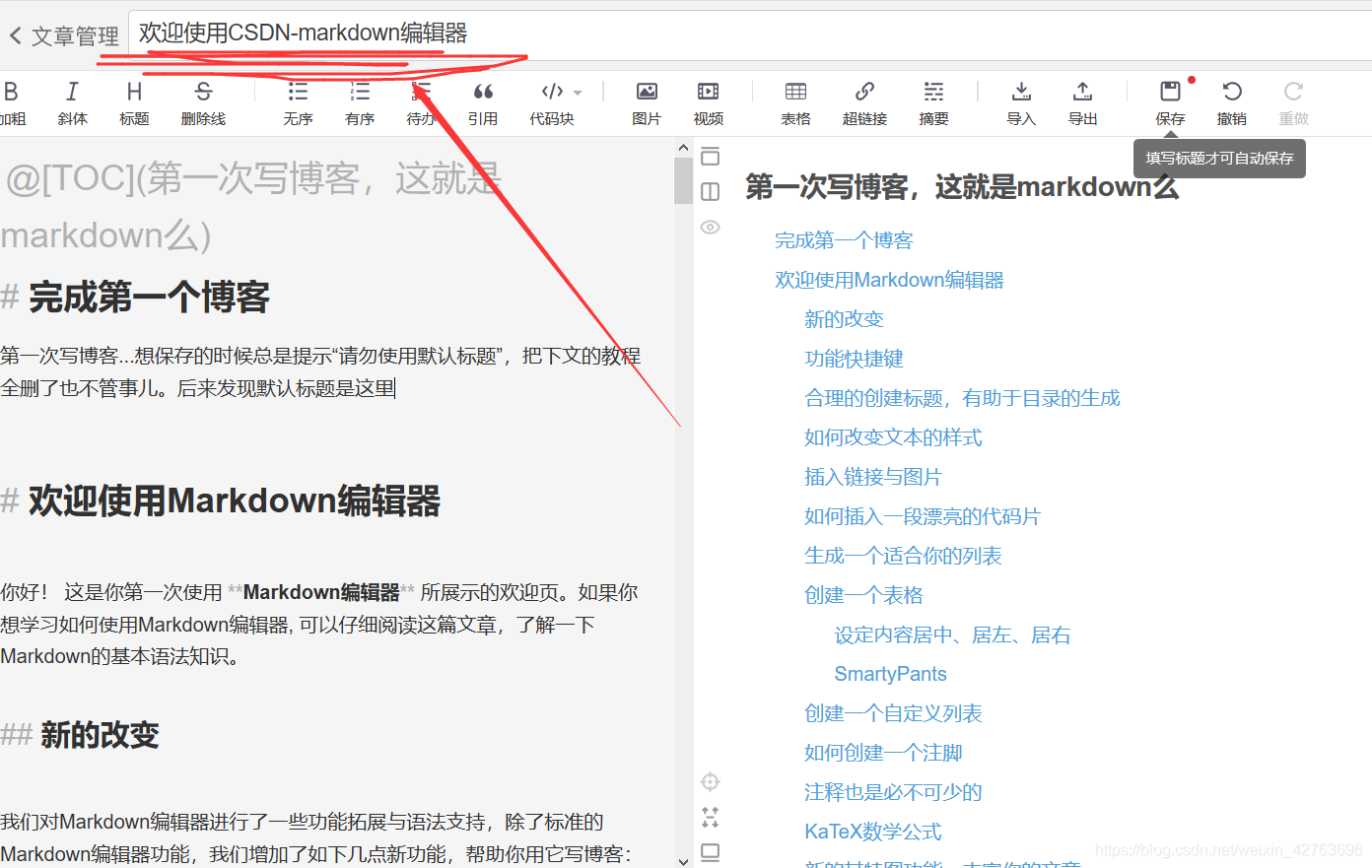Insert an ordered list (有序)
The height and width of the screenshot is (868, 1372).
[x=360, y=102]
